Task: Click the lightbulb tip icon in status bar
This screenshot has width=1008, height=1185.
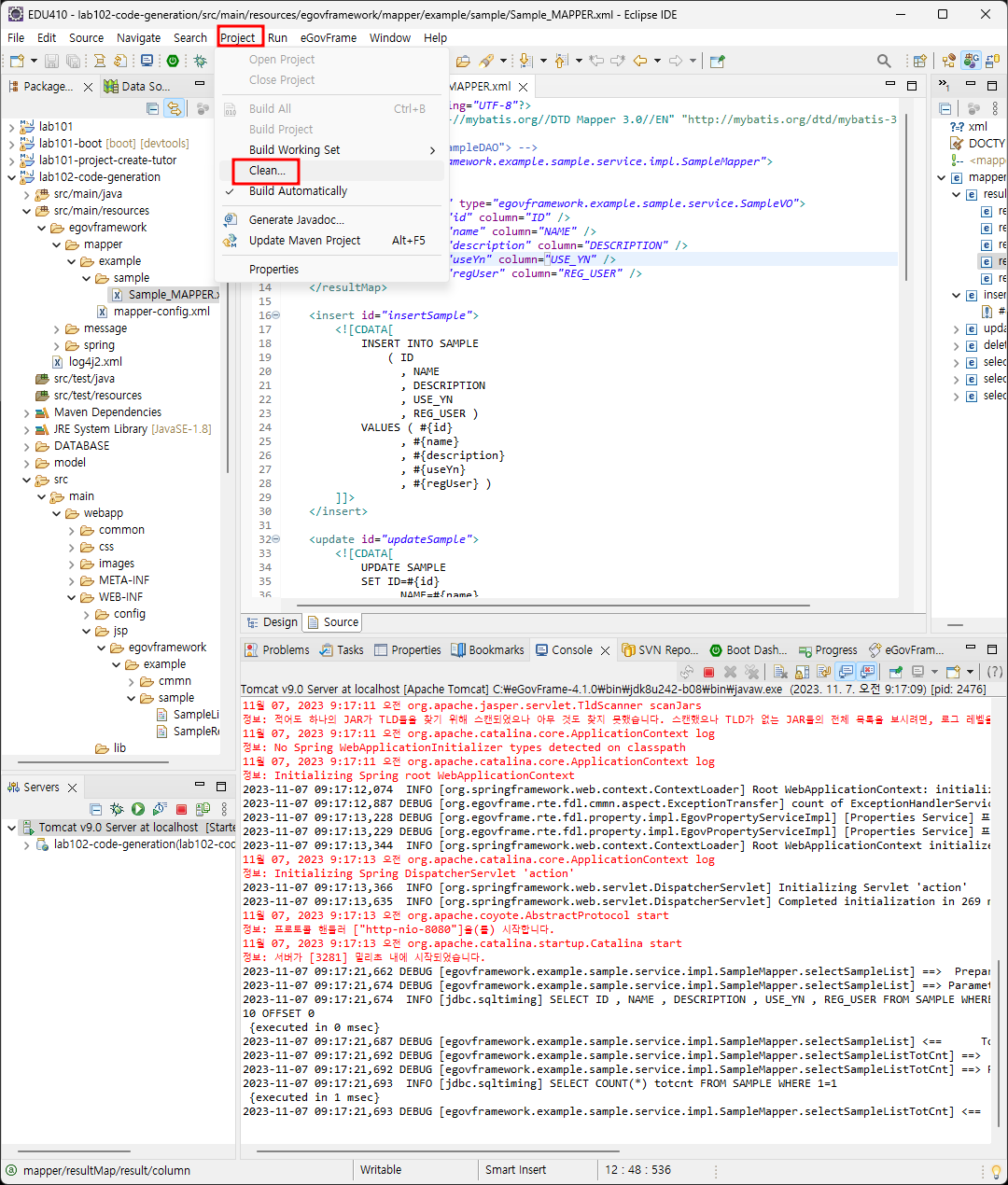Action: [996, 1171]
